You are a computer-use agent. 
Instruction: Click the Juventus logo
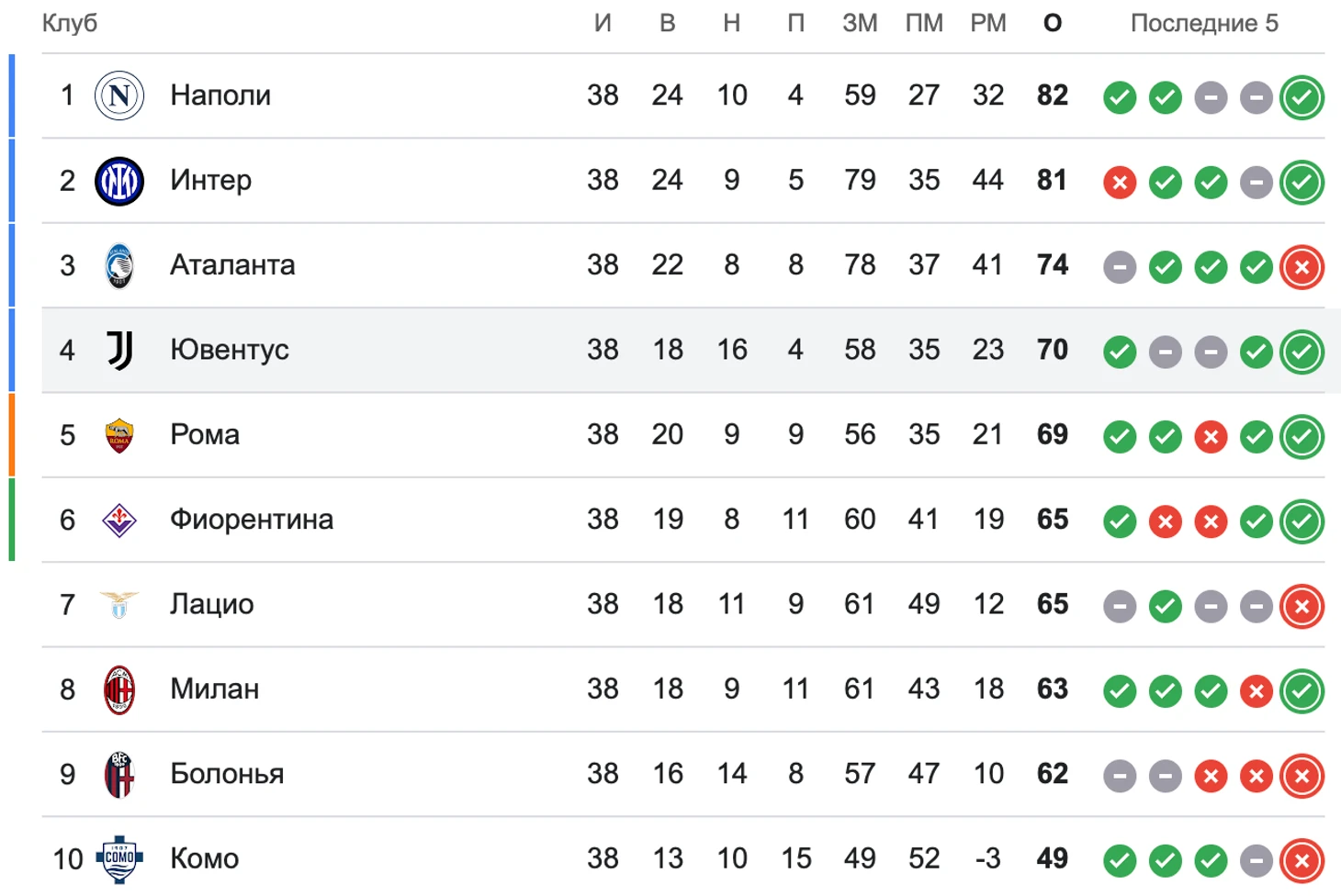tap(119, 351)
